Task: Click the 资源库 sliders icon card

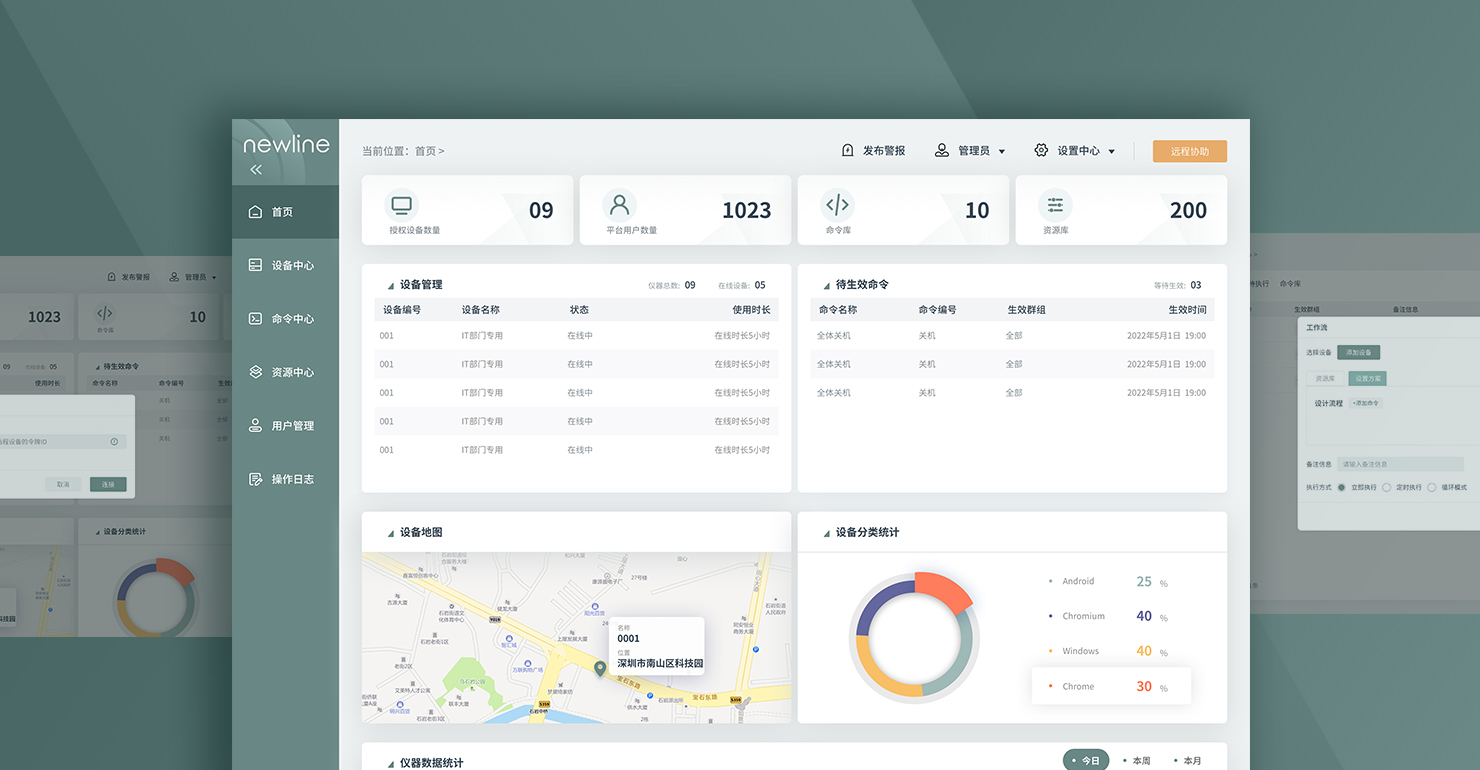Action: [1055, 206]
